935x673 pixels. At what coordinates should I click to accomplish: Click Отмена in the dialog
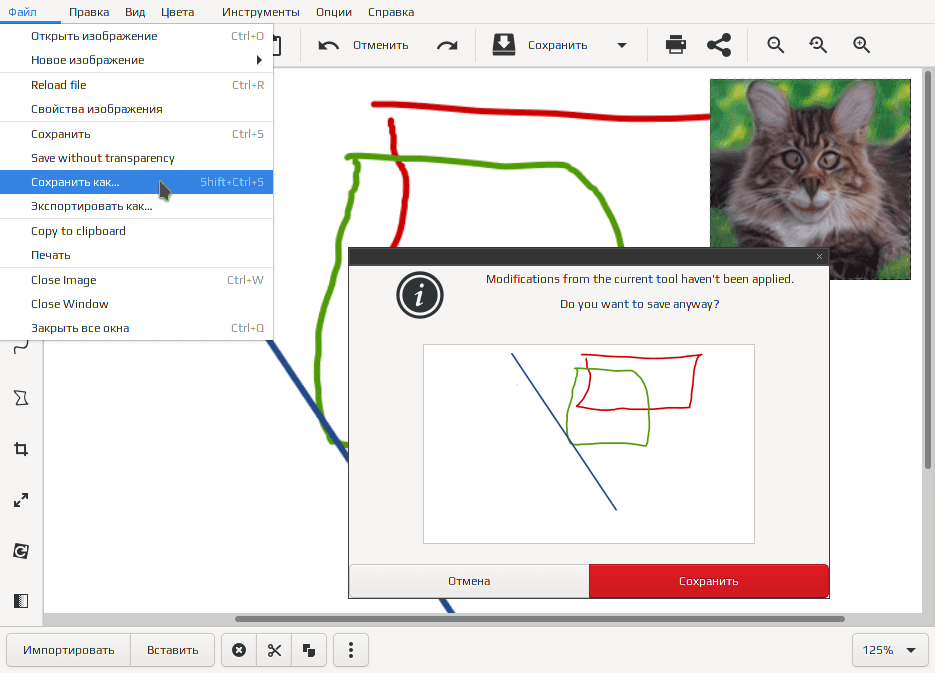(469, 581)
